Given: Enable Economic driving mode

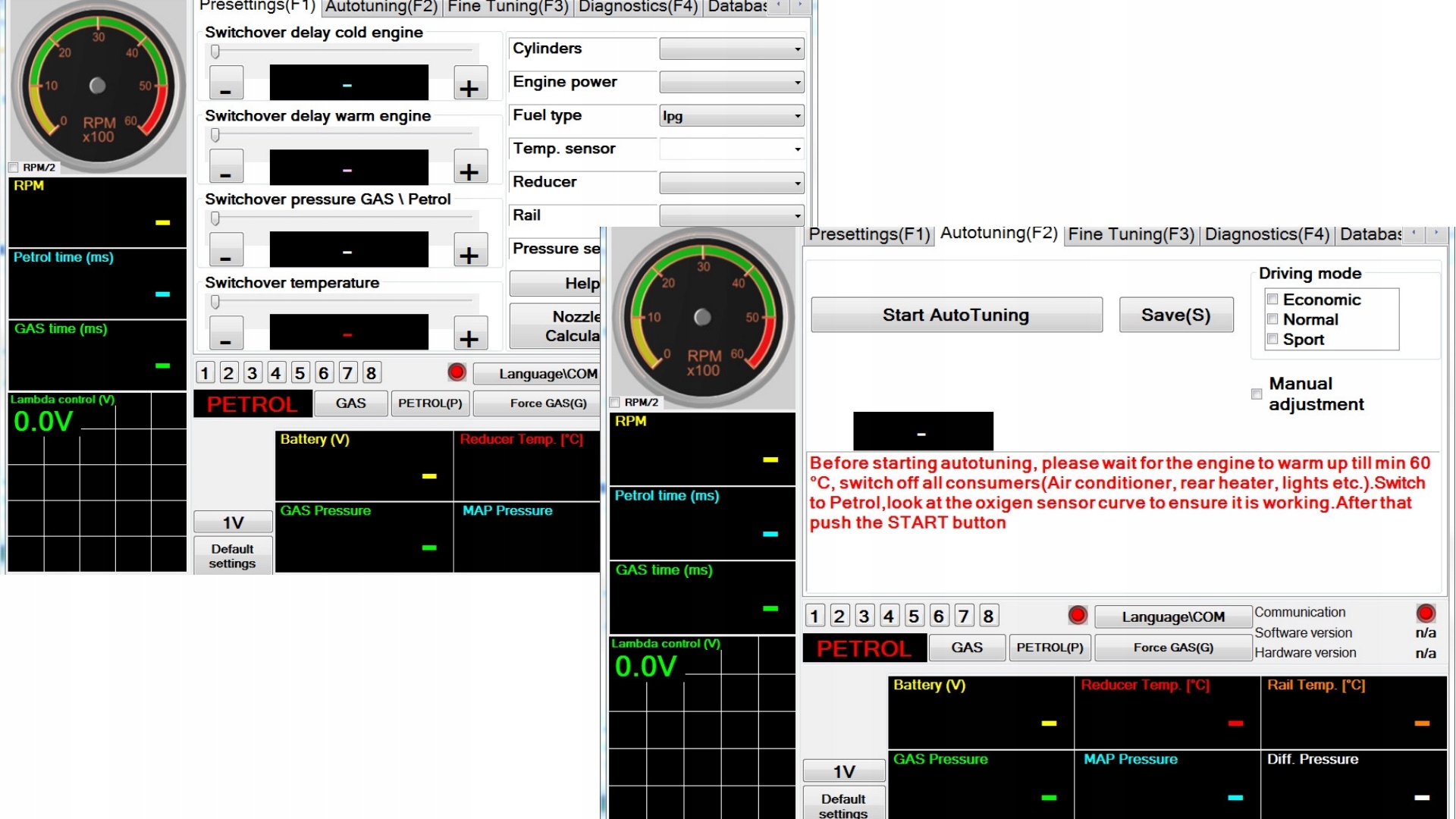Looking at the screenshot, I should pos(1273,300).
